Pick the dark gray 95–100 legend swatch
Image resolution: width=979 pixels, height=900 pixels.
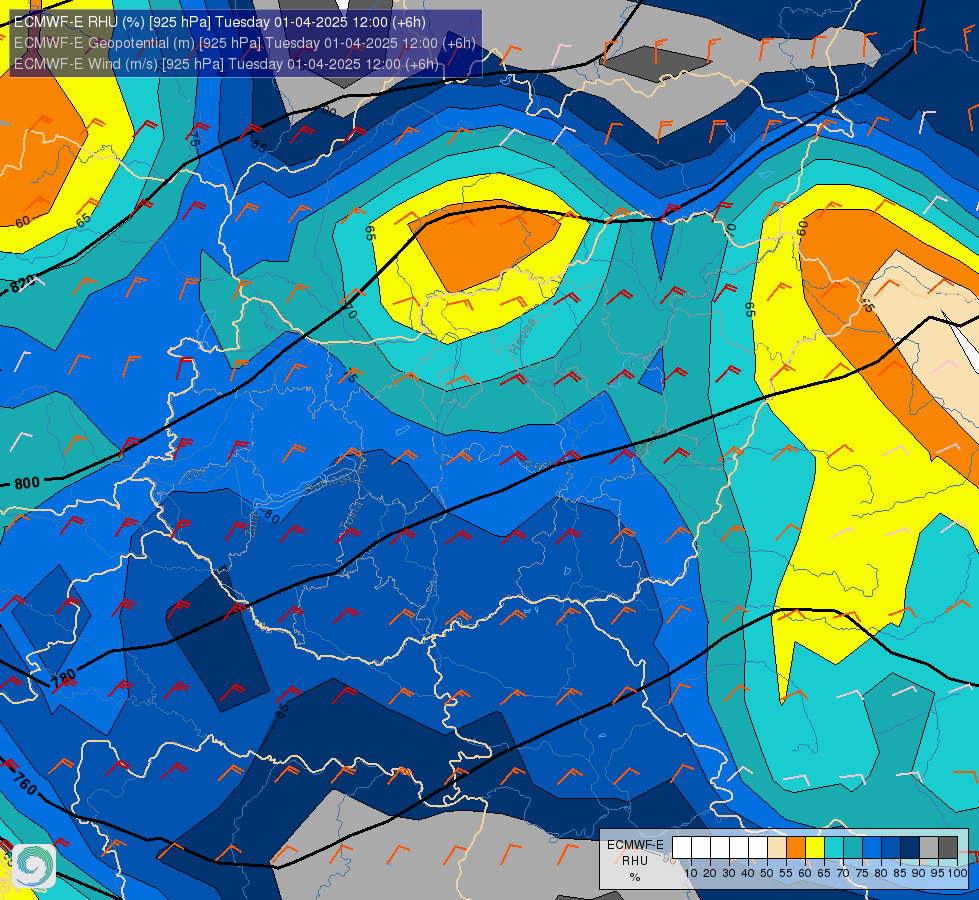click(948, 847)
